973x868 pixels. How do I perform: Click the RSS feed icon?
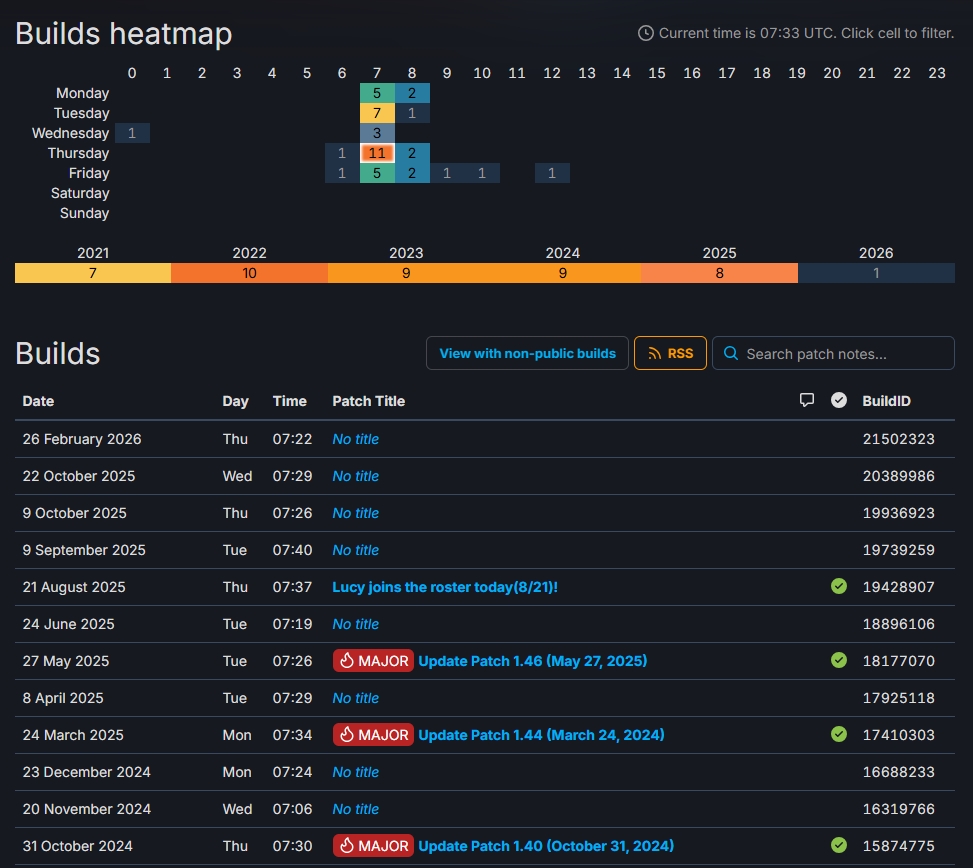654,354
